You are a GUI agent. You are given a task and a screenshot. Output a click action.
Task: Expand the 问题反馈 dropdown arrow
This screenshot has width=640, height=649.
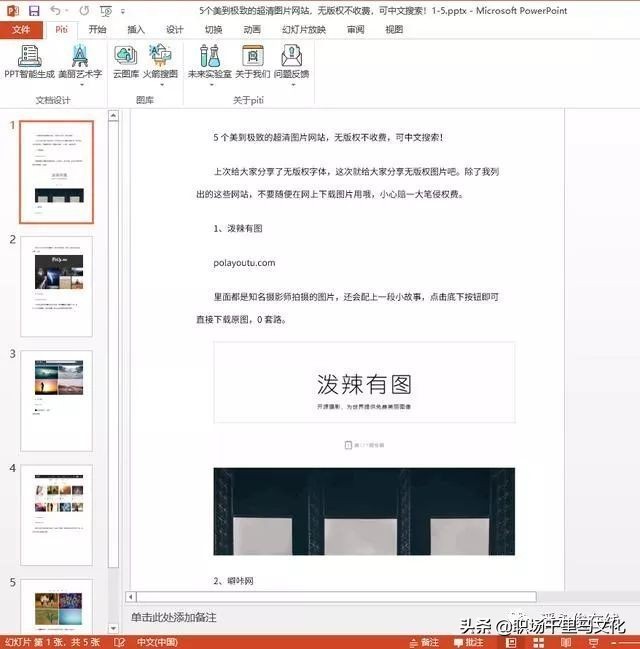(x=293, y=85)
